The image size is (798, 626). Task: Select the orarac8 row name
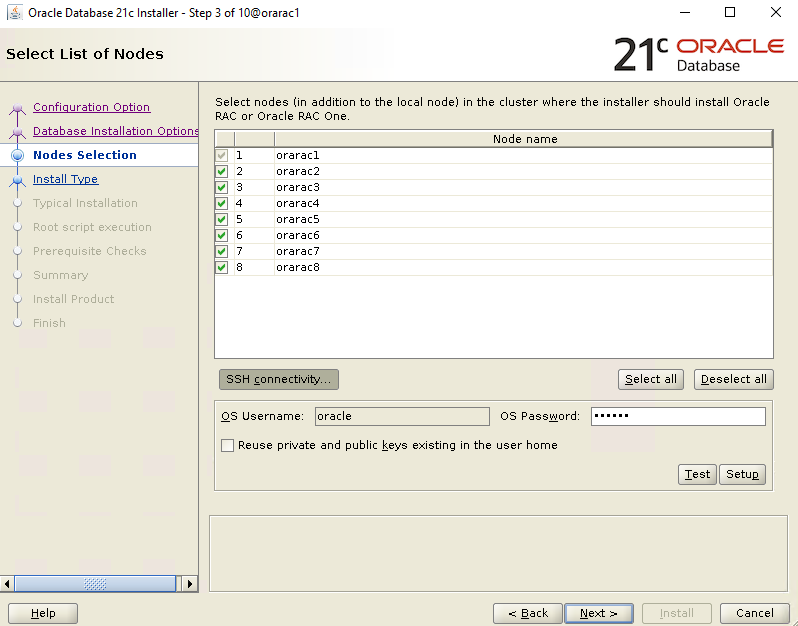click(298, 267)
